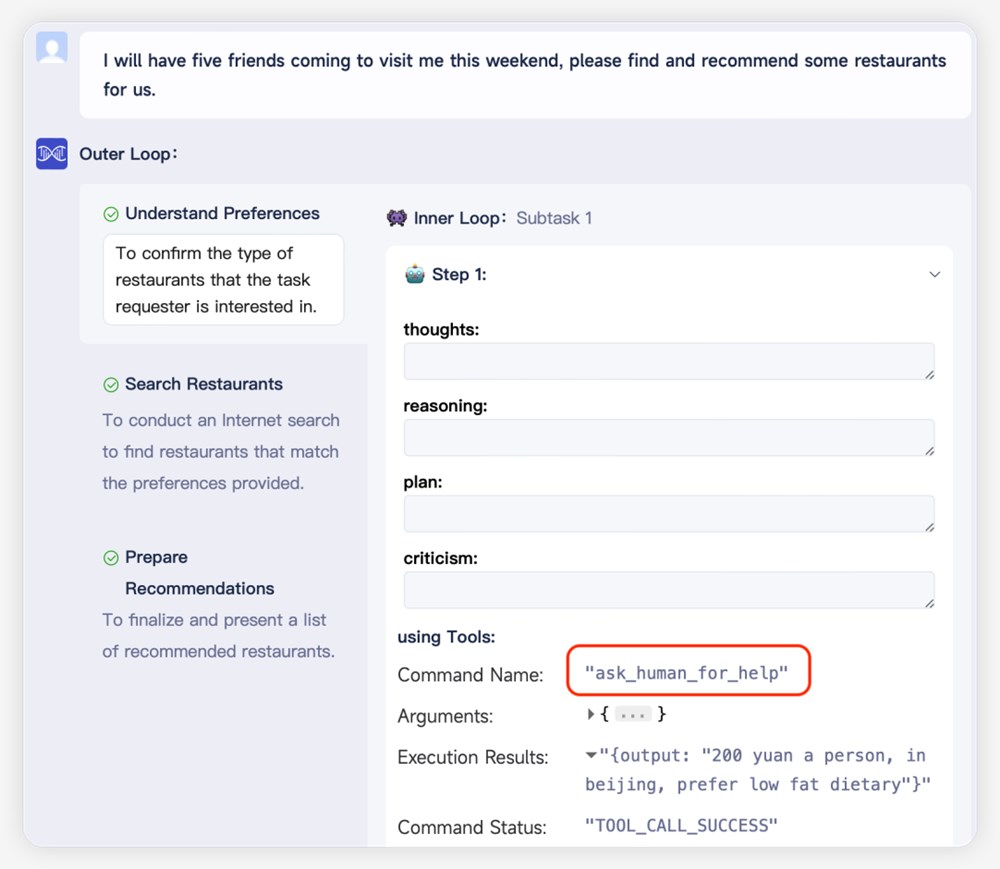Click the Prepare Recommendations green check icon
Viewport: 1000px width, 869px height.
click(x=111, y=558)
